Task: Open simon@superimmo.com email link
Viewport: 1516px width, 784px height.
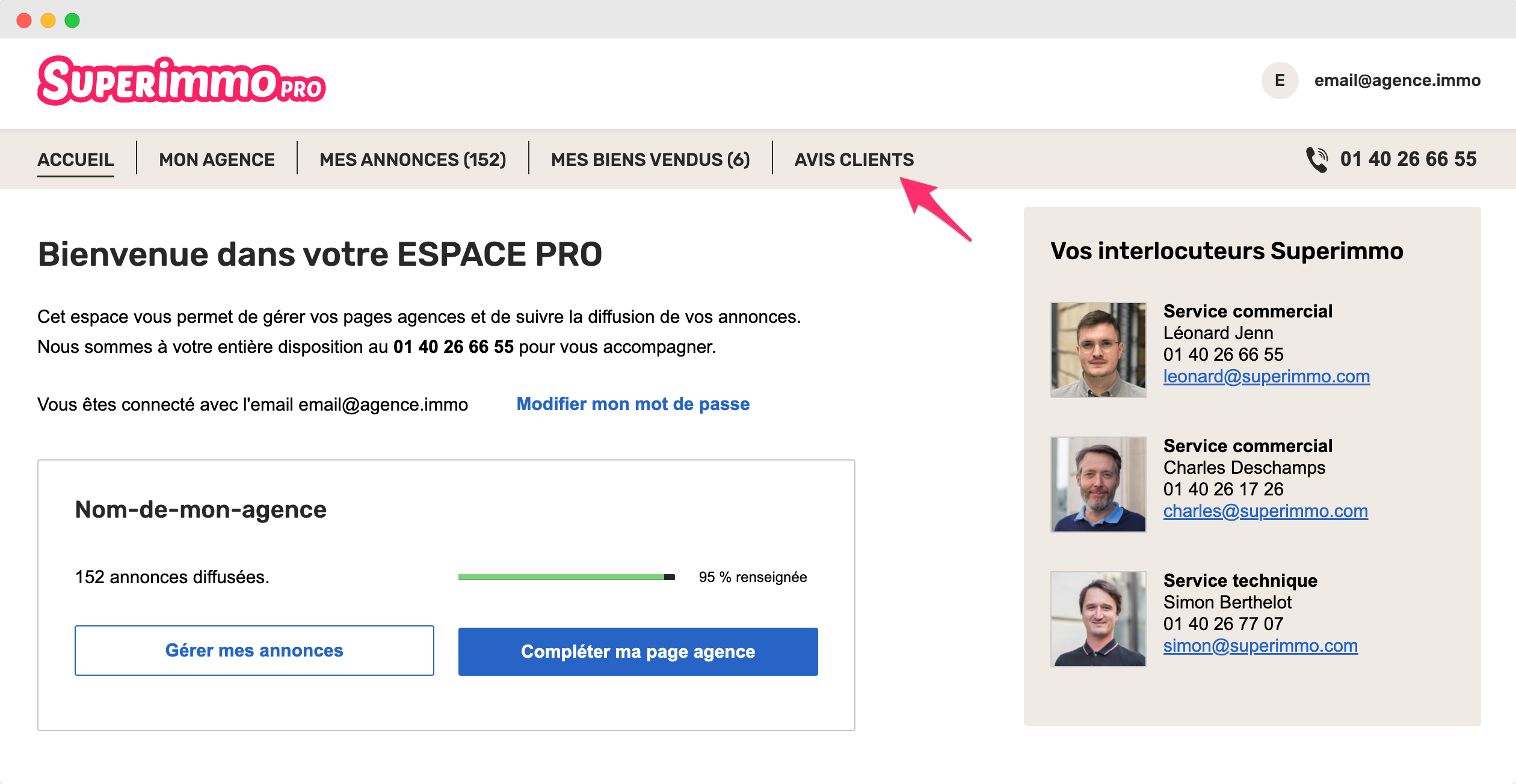Action: point(1260,646)
